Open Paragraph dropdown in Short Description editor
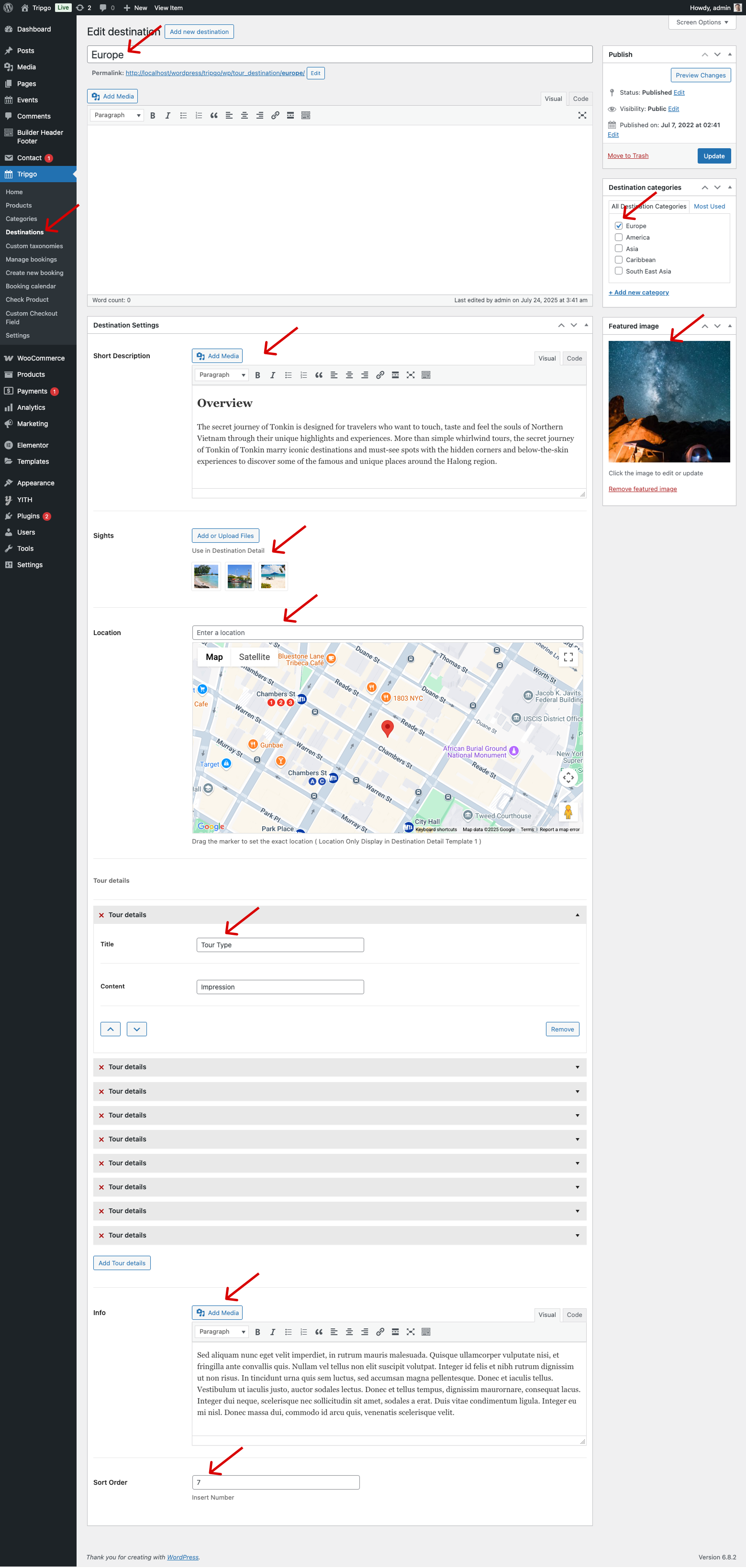 pyautogui.click(x=223, y=375)
